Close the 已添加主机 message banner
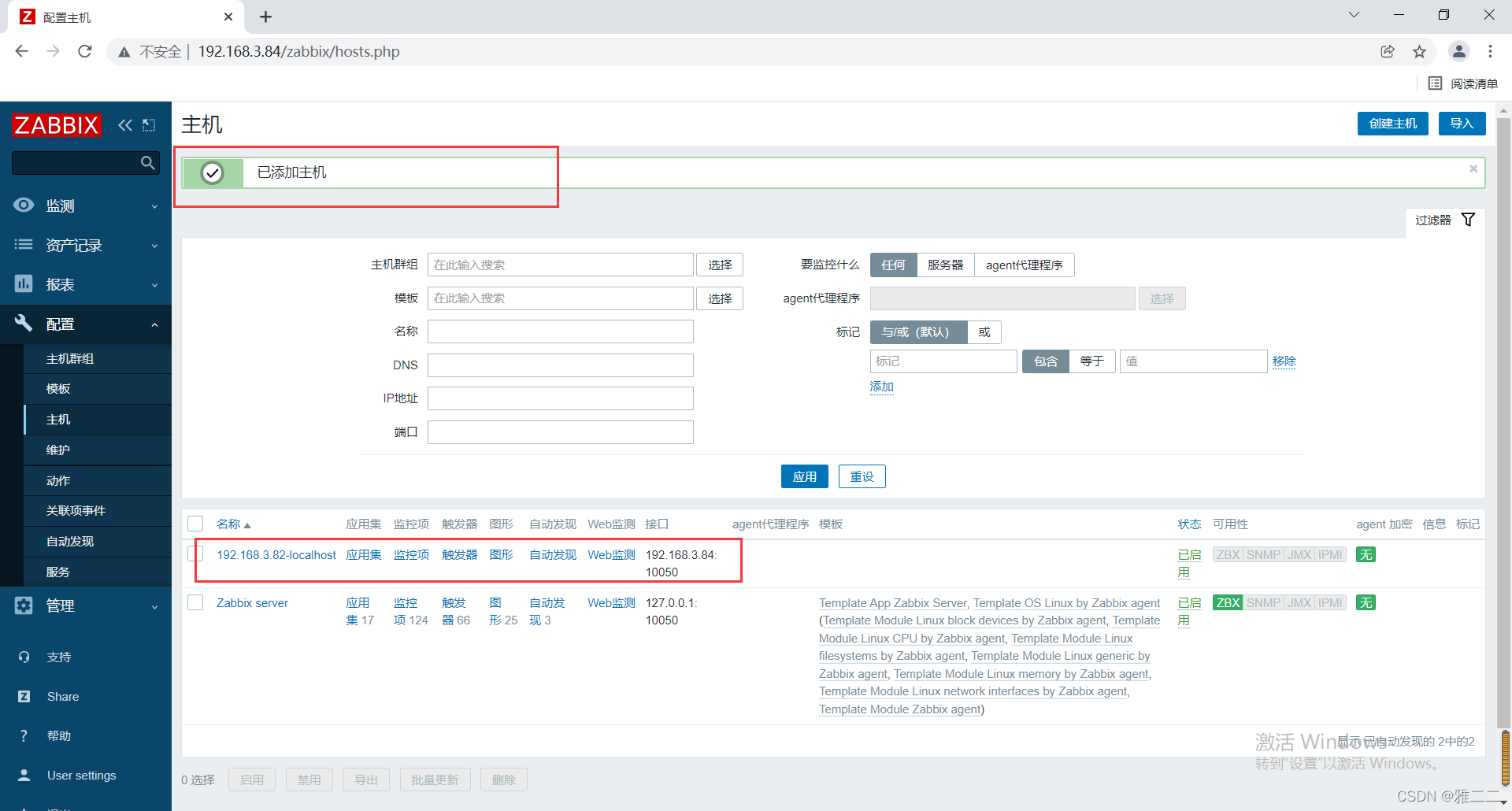Image resolution: width=1512 pixels, height=811 pixels. [x=1473, y=168]
